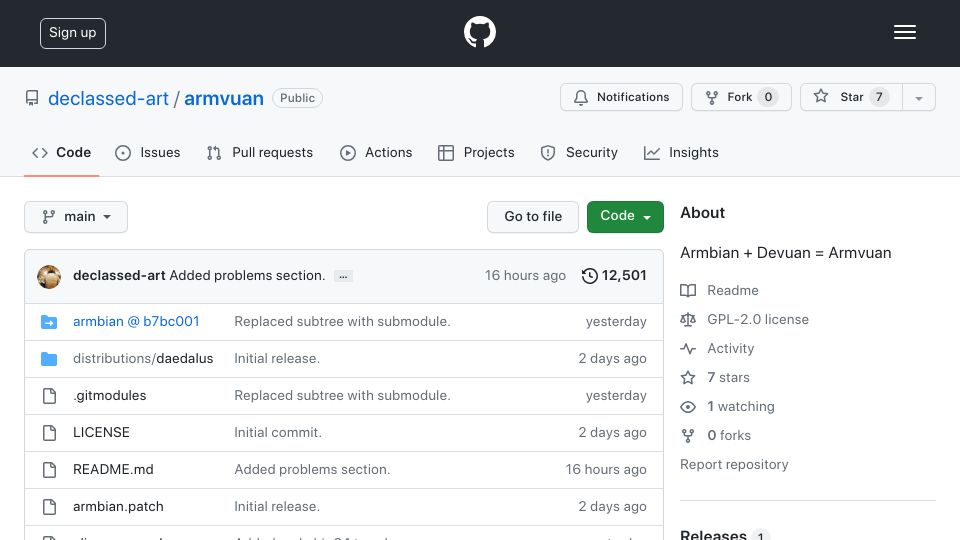Image resolution: width=960 pixels, height=540 pixels.
Task: Open the .gitmodules file
Action: tap(110, 396)
